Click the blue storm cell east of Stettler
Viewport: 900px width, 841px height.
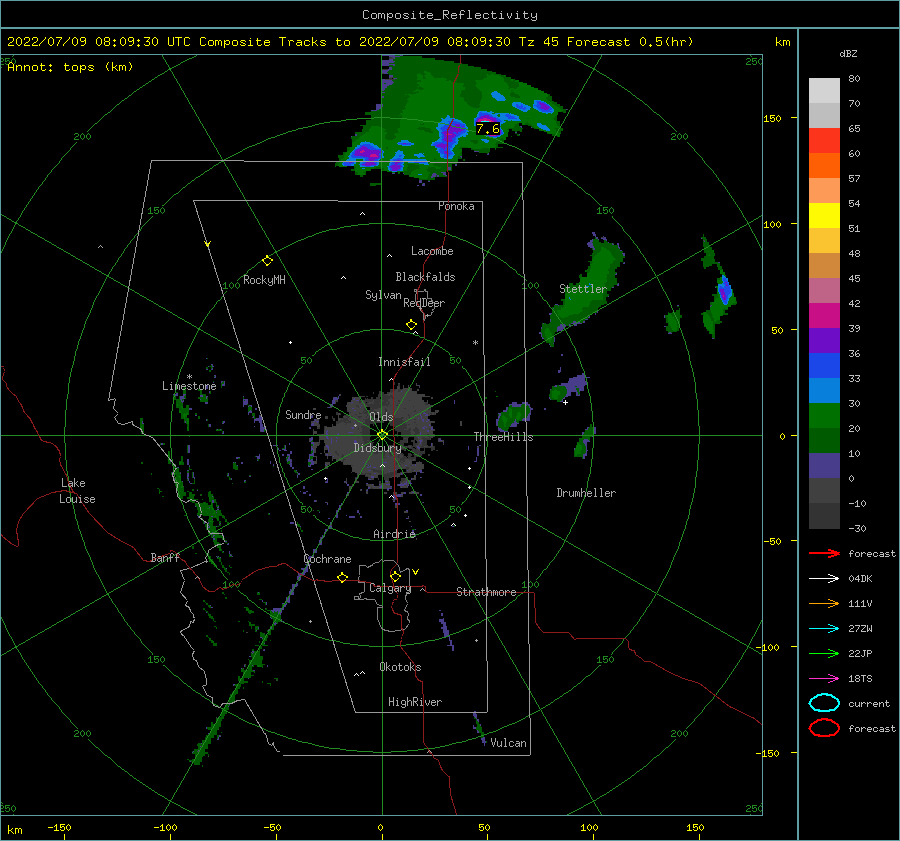pos(724,289)
